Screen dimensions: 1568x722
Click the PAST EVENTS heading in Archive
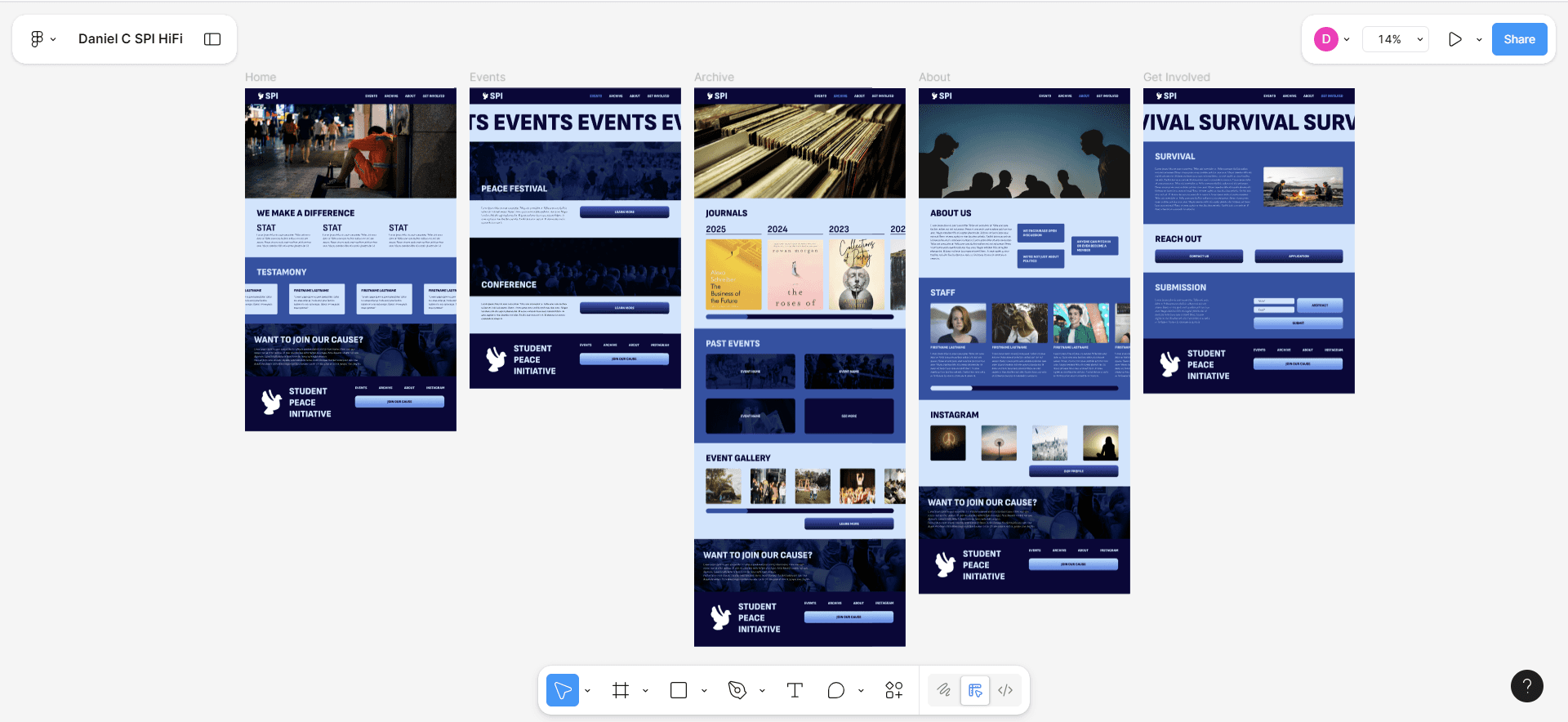point(733,344)
